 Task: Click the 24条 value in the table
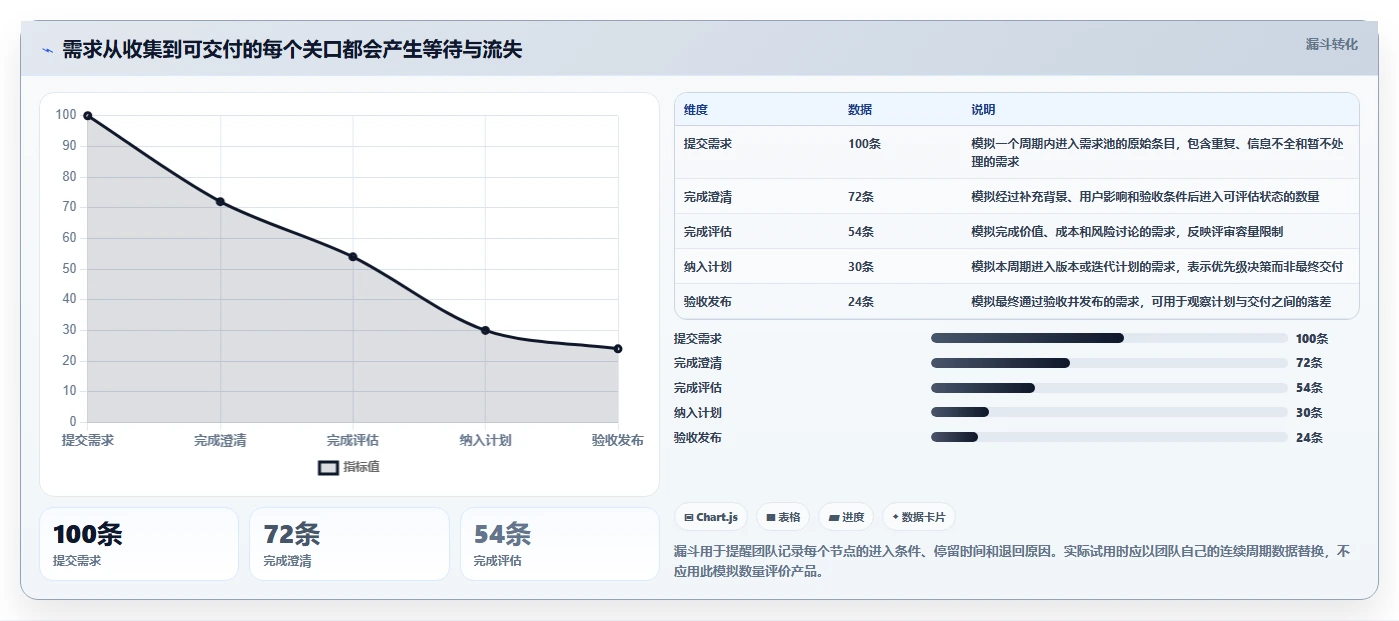point(861,302)
